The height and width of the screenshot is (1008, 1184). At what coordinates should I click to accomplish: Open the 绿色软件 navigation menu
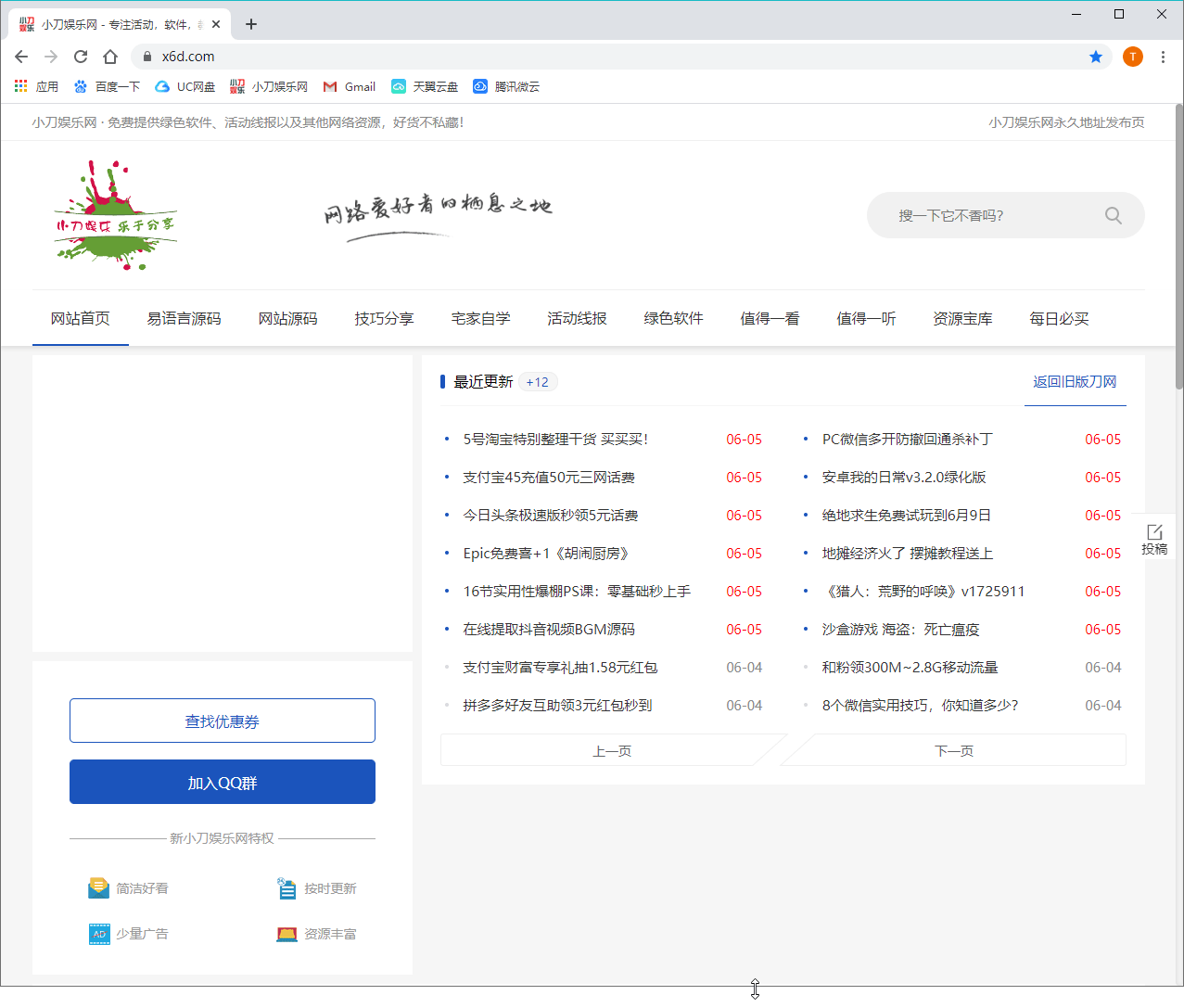coord(673,318)
